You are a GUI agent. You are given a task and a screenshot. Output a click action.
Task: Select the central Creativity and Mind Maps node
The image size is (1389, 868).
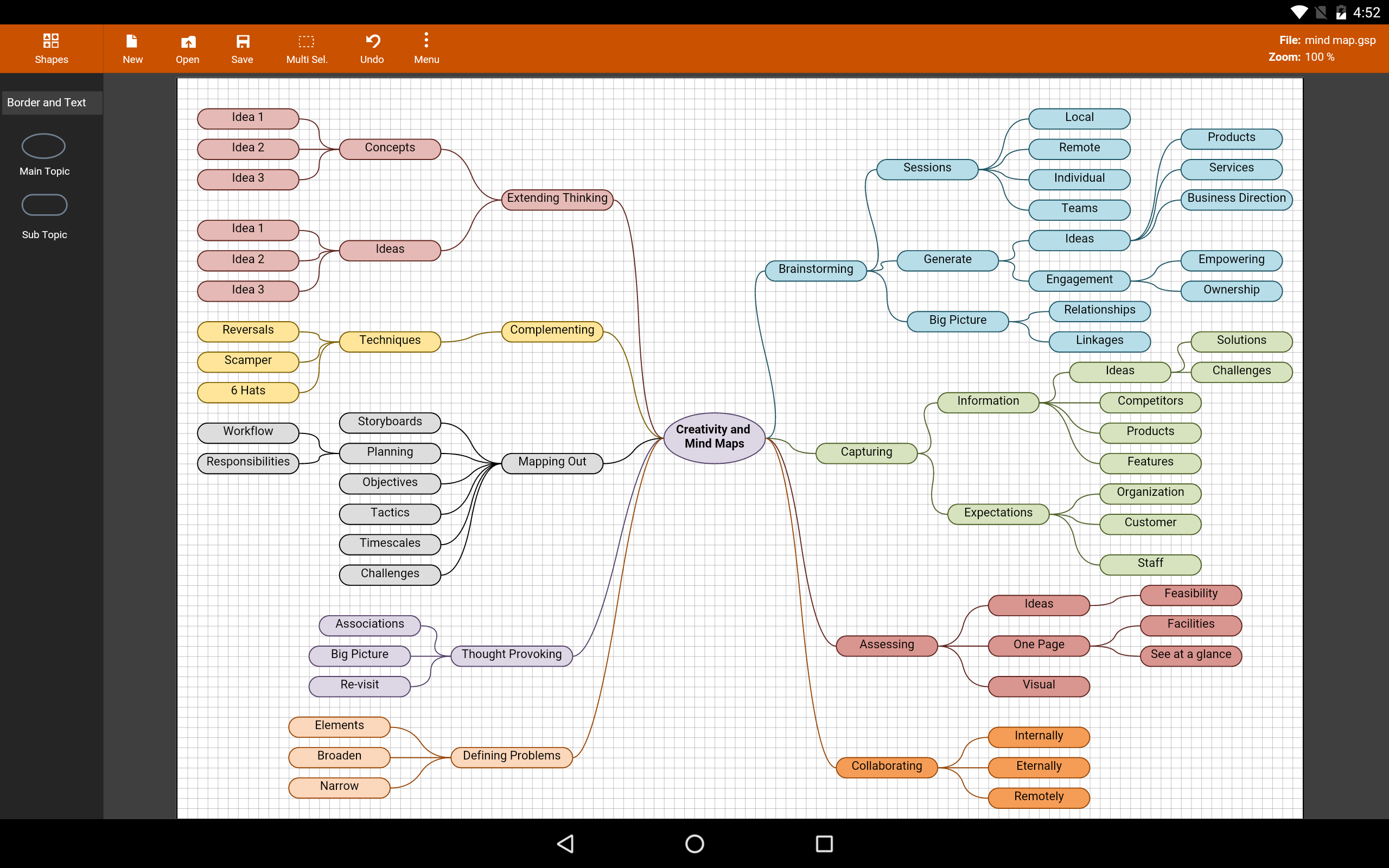tap(714, 437)
